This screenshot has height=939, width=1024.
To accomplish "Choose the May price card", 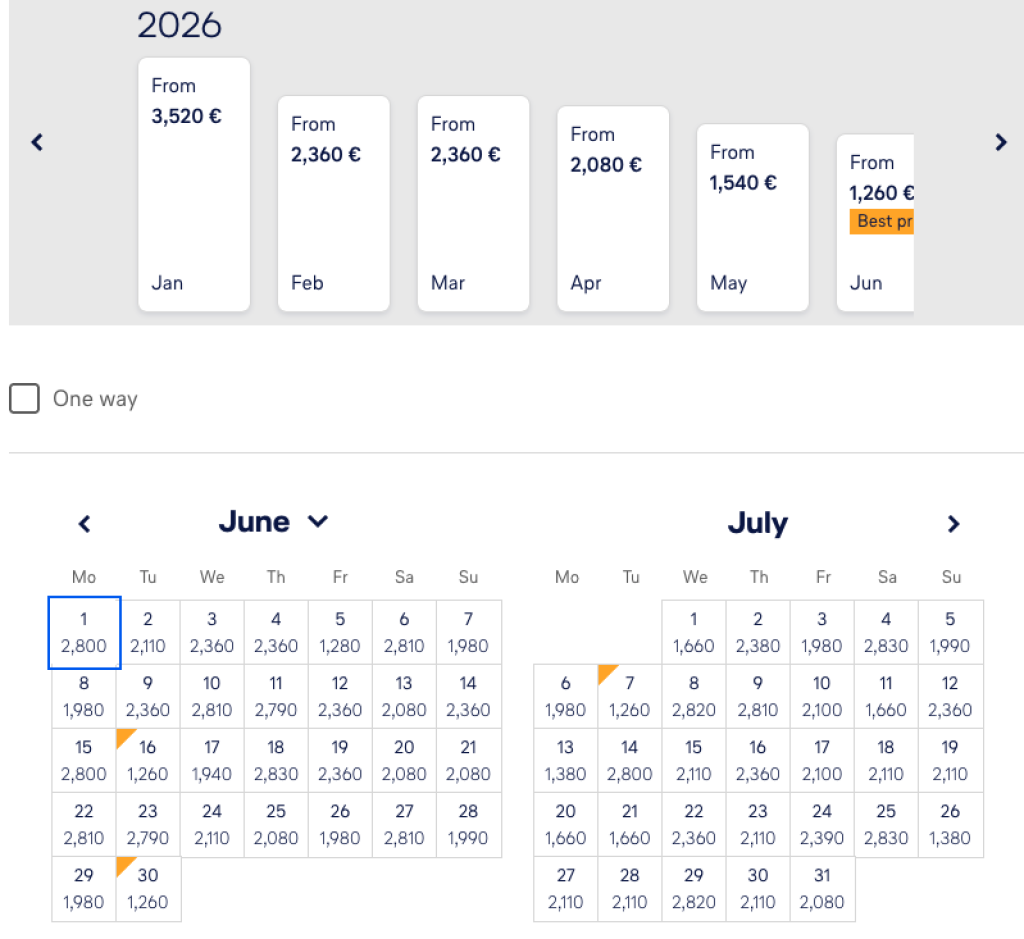I will coord(752,217).
